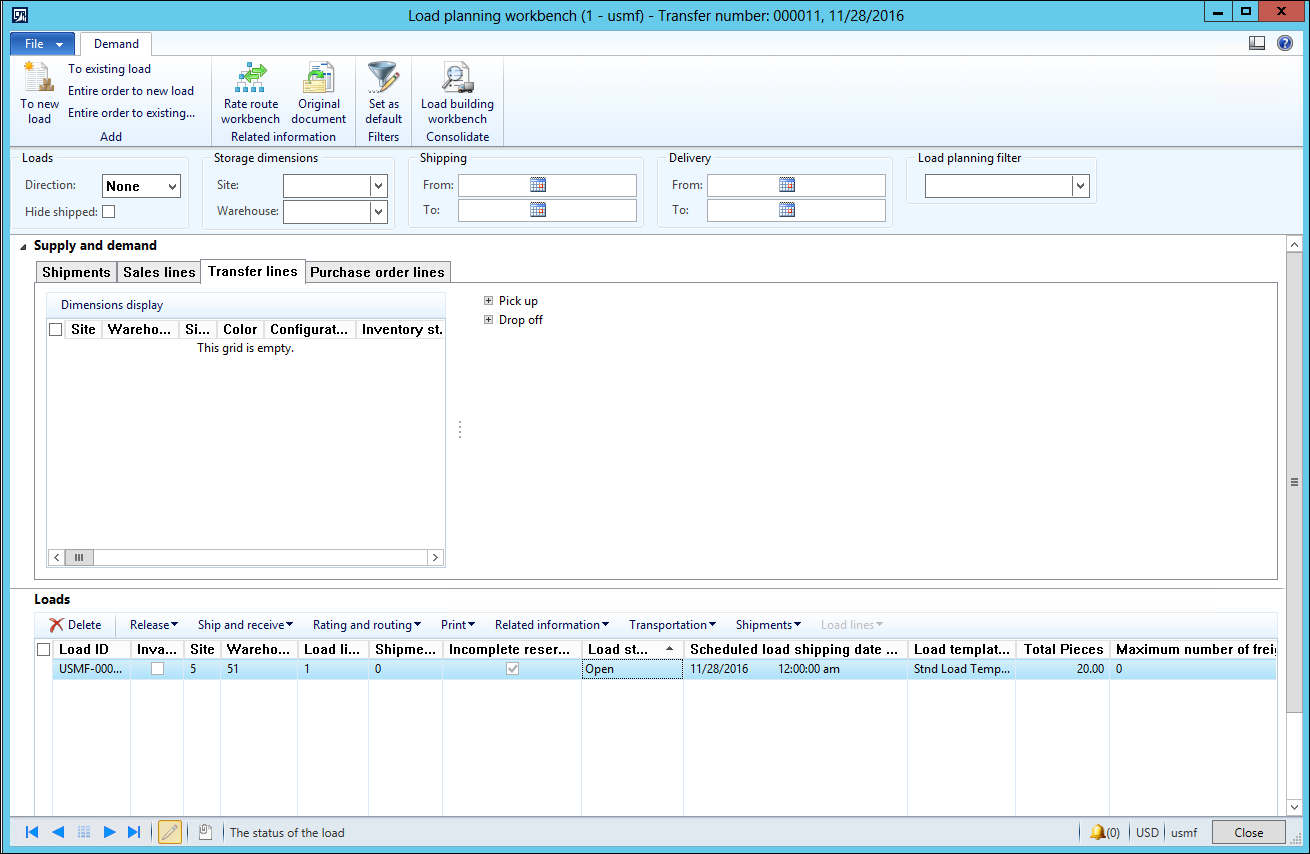The image size is (1310, 854).
Task: Open the Shipments menu in Loads toolbar
Action: click(x=768, y=625)
